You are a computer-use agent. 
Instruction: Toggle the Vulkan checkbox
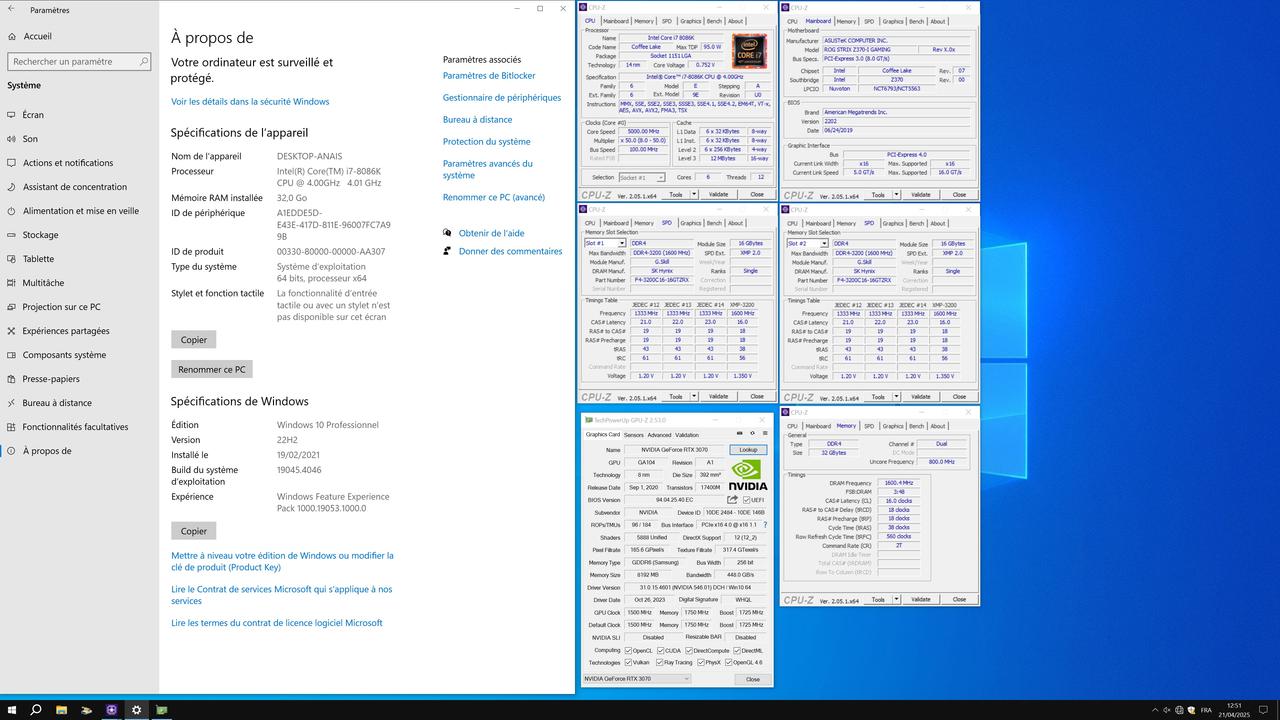628,662
